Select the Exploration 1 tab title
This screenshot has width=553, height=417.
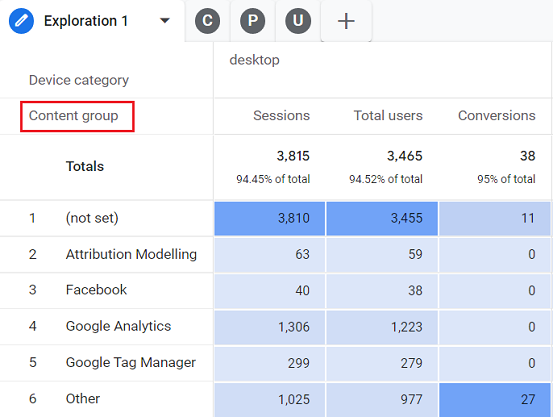coord(86,21)
